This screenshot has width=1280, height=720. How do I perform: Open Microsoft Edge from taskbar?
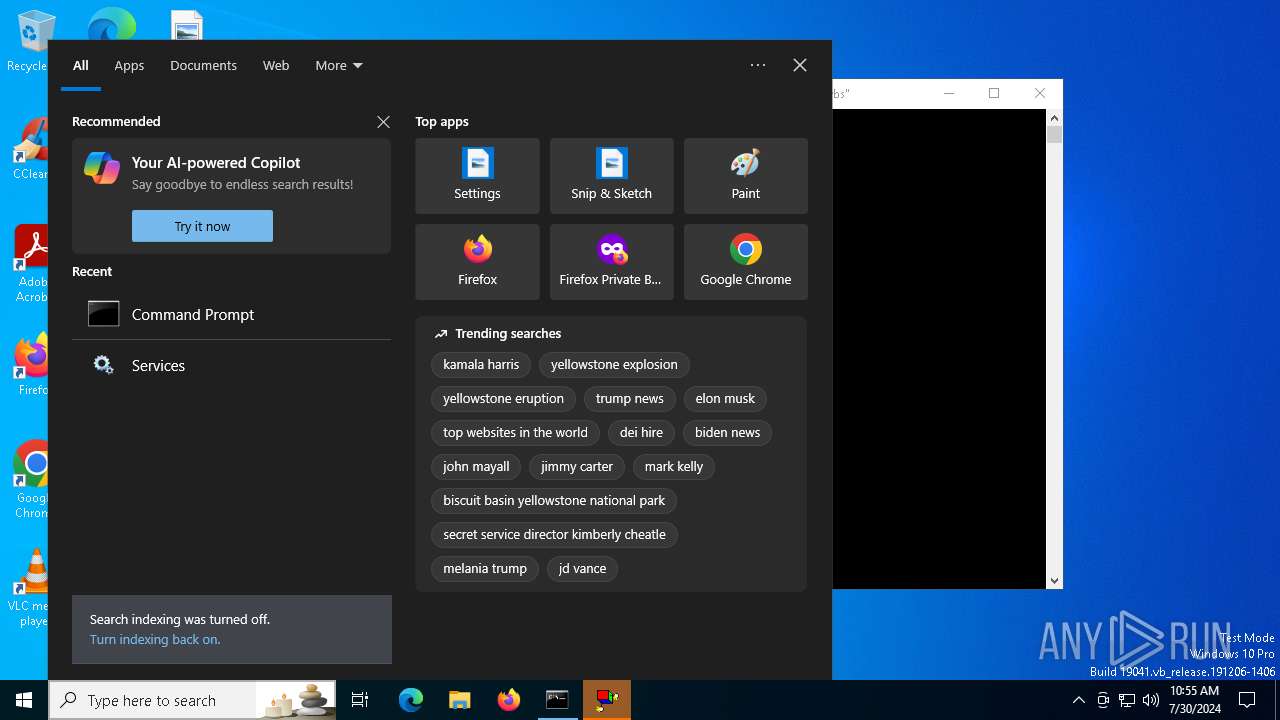coord(411,700)
